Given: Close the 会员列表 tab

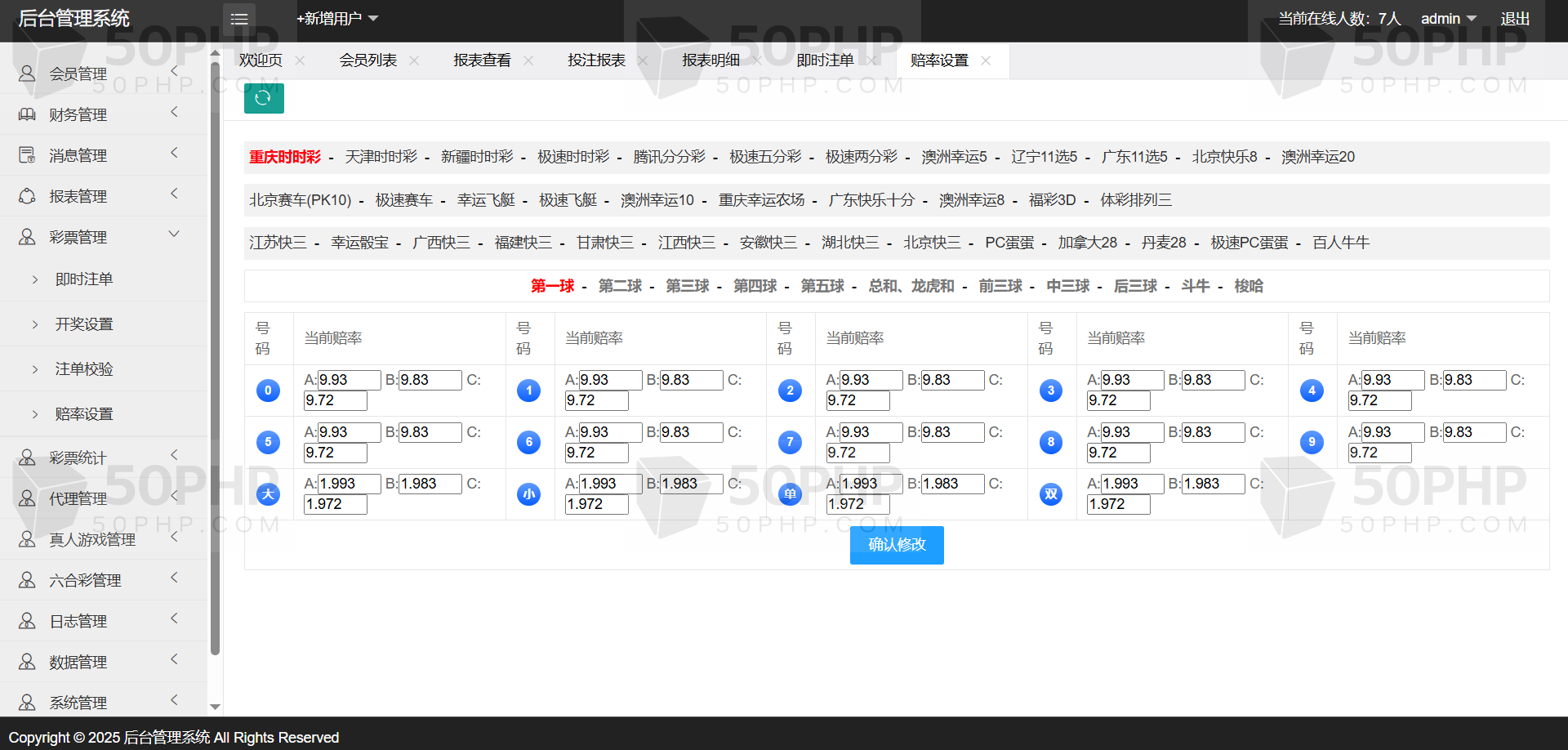Looking at the screenshot, I should (x=414, y=60).
